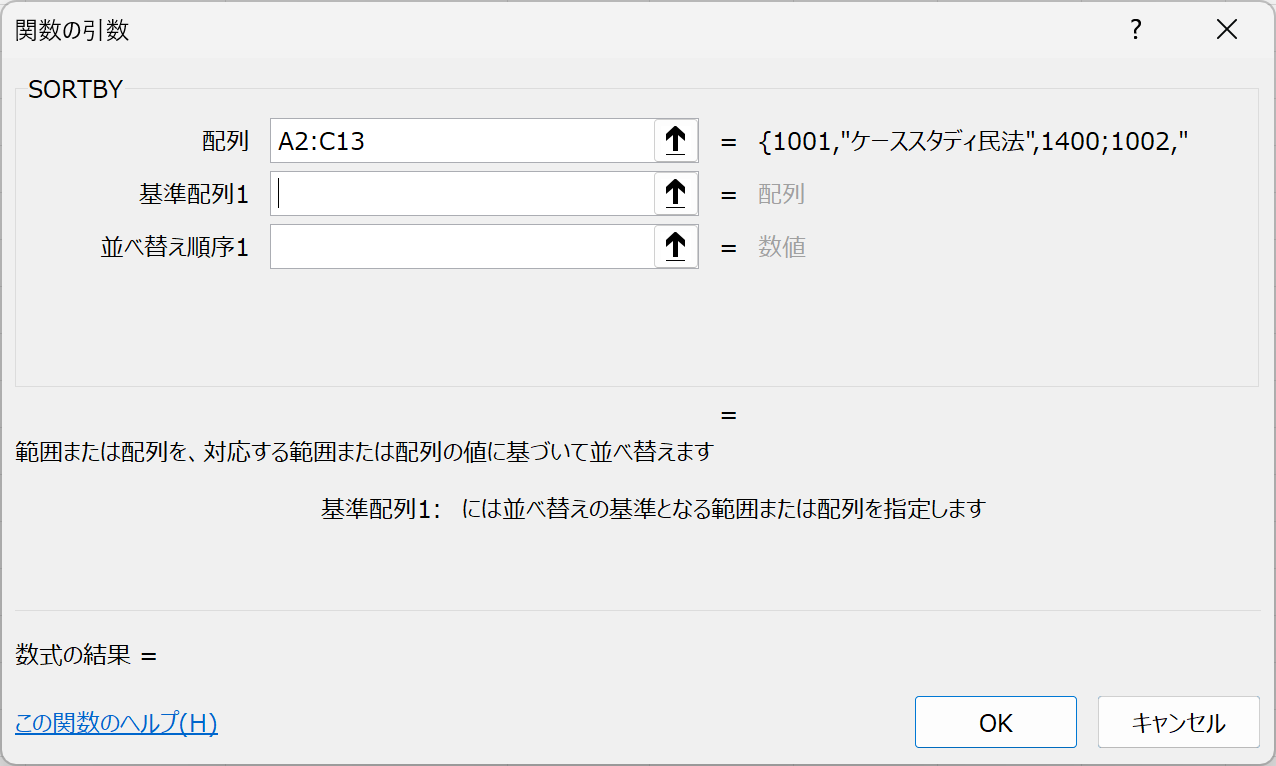Focus the 並べ替え順序1 input box

[462, 246]
